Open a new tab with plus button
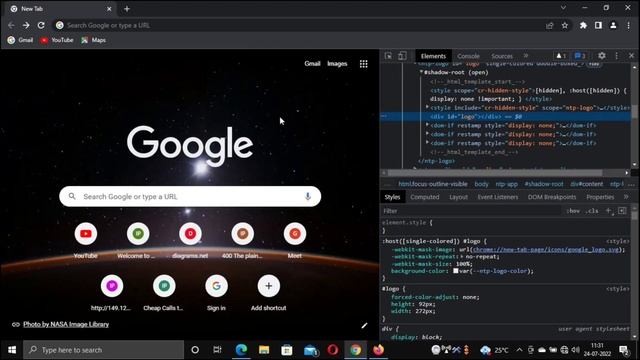 (127, 9)
